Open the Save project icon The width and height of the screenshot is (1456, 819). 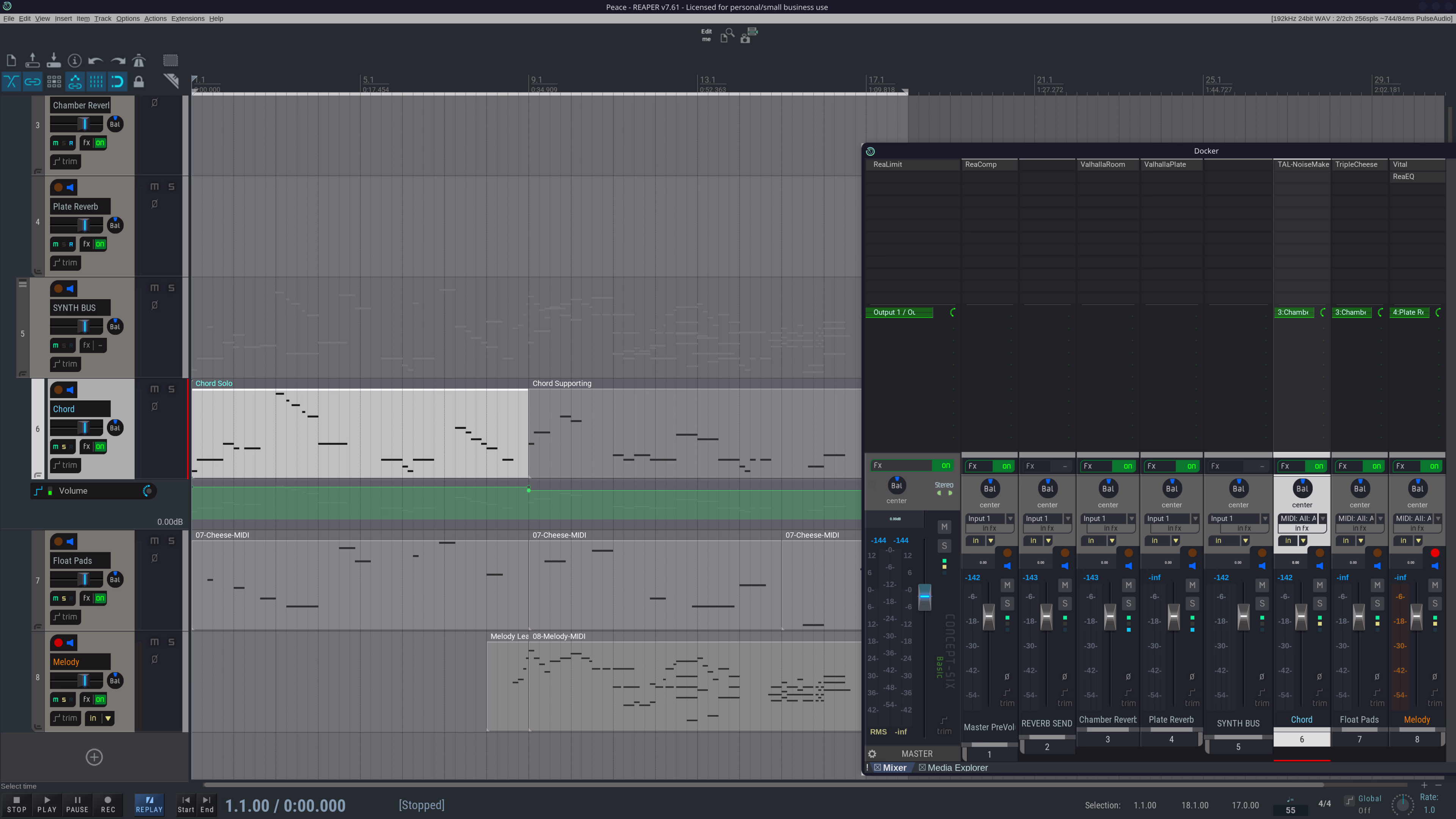[x=54, y=60]
